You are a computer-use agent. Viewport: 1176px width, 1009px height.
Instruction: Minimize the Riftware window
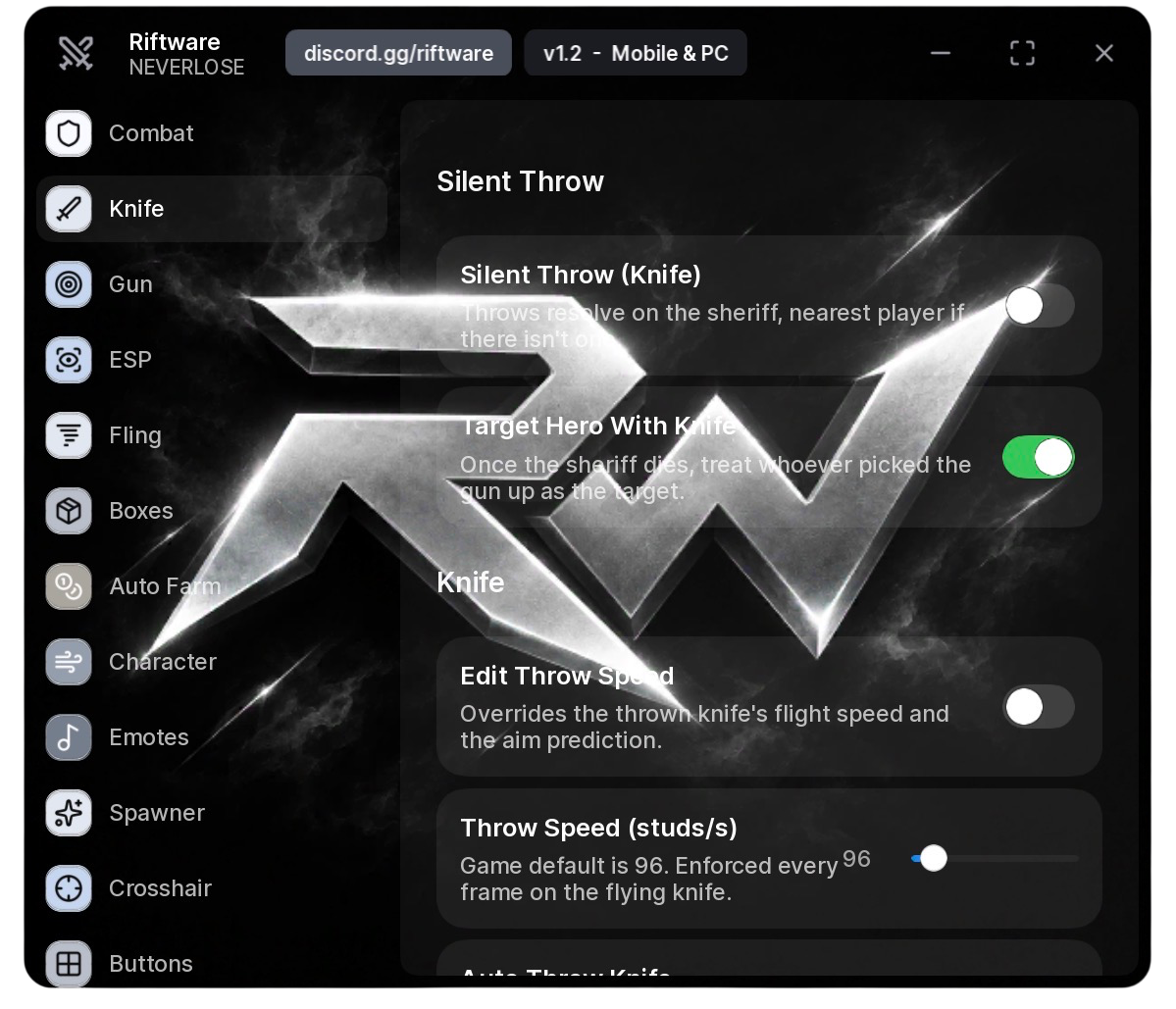pyautogui.click(x=941, y=53)
